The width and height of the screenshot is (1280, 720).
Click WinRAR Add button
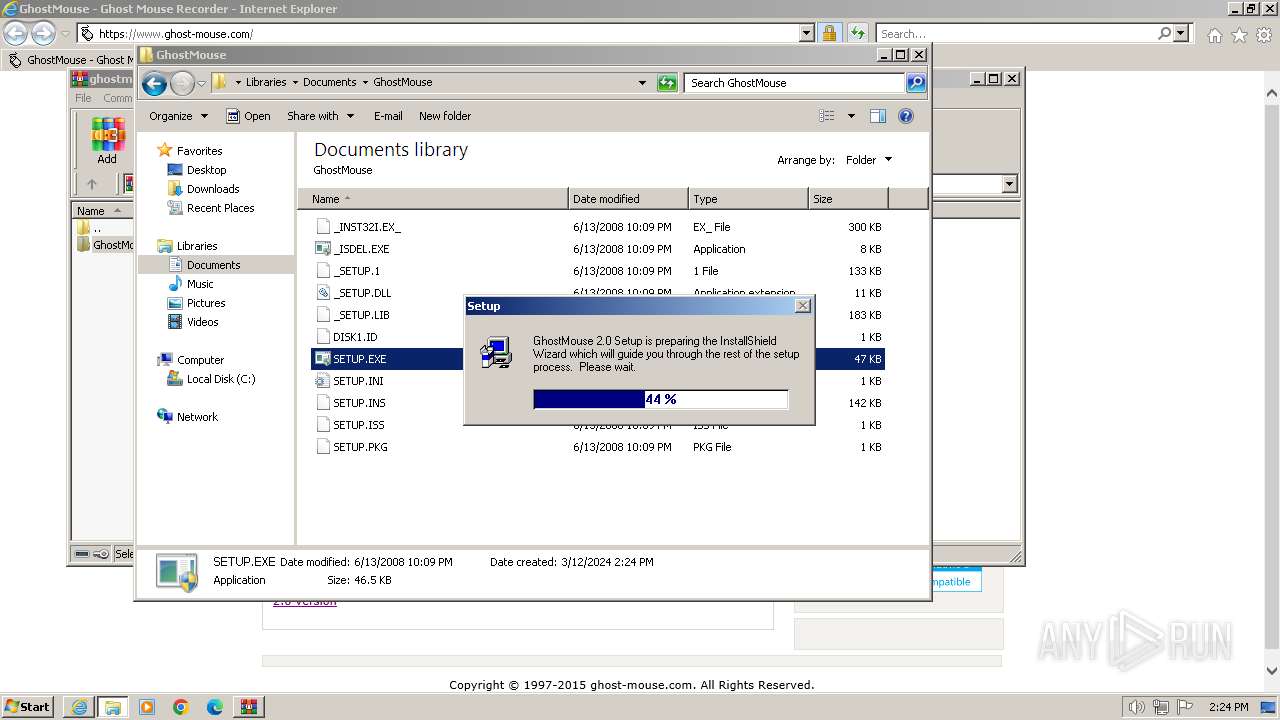pos(107,141)
